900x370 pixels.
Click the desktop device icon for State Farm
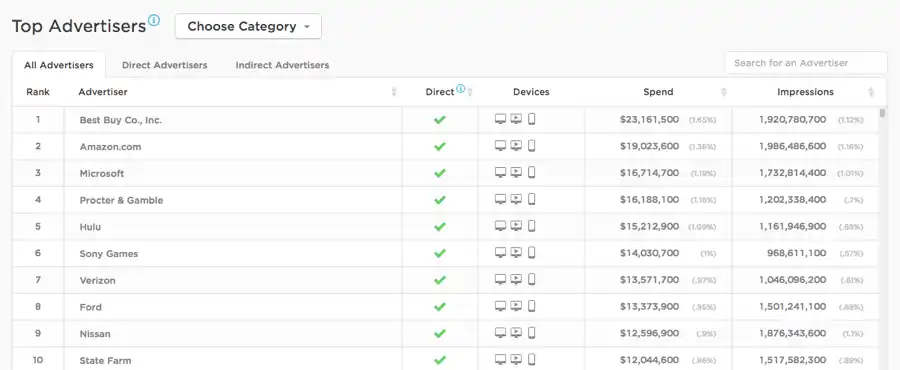501,360
